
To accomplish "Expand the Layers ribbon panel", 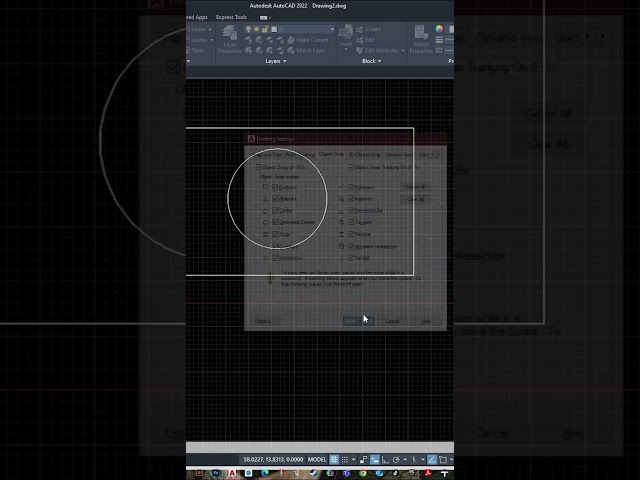I will point(276,61).
